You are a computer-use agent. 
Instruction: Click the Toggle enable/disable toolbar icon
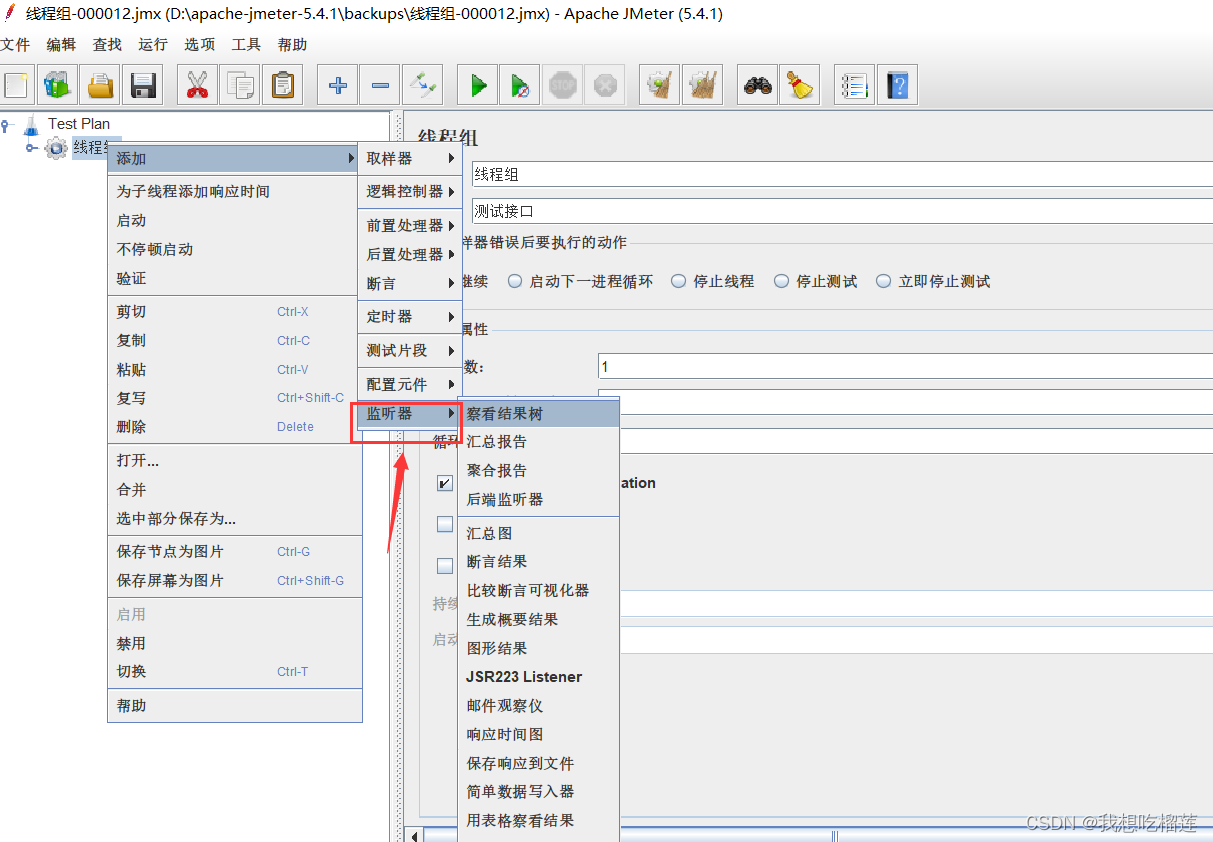click(422, 85)
